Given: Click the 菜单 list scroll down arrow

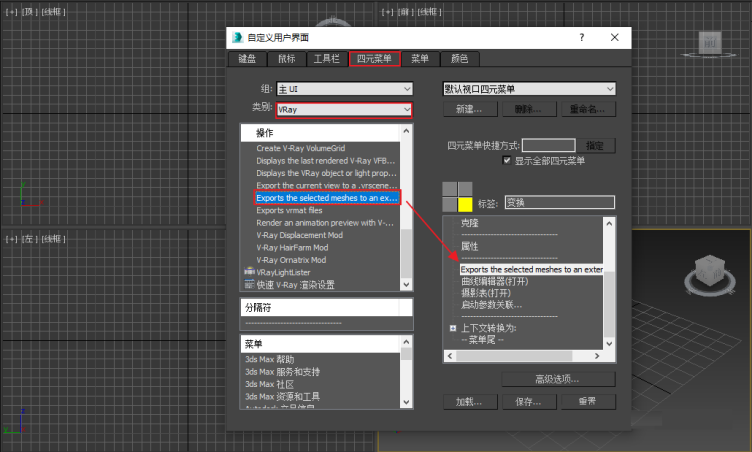Looking at the screenshot, I should [407, 402].
